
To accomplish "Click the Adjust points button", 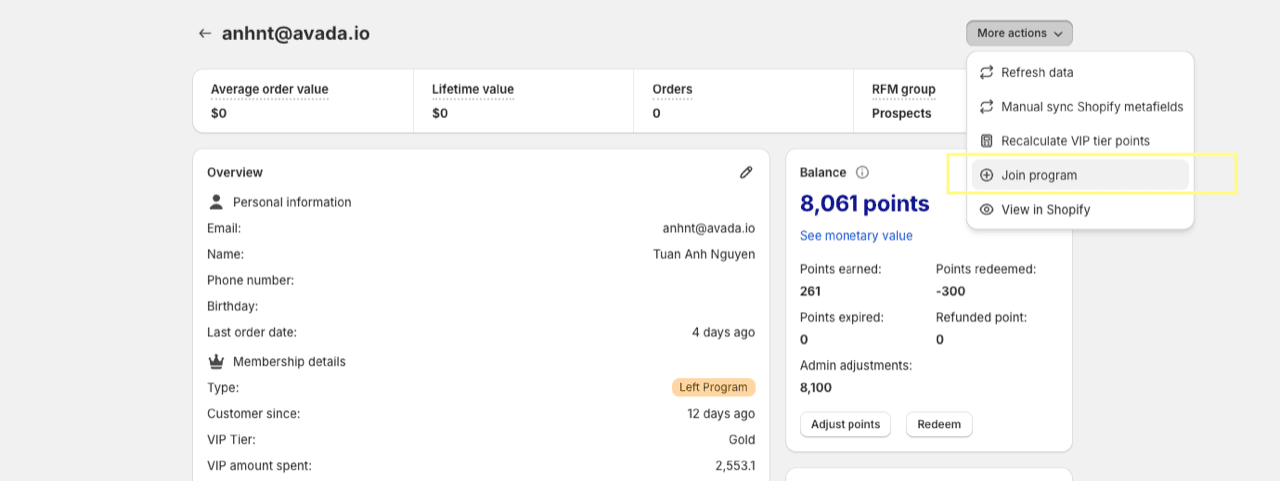I will coord(845,424).
